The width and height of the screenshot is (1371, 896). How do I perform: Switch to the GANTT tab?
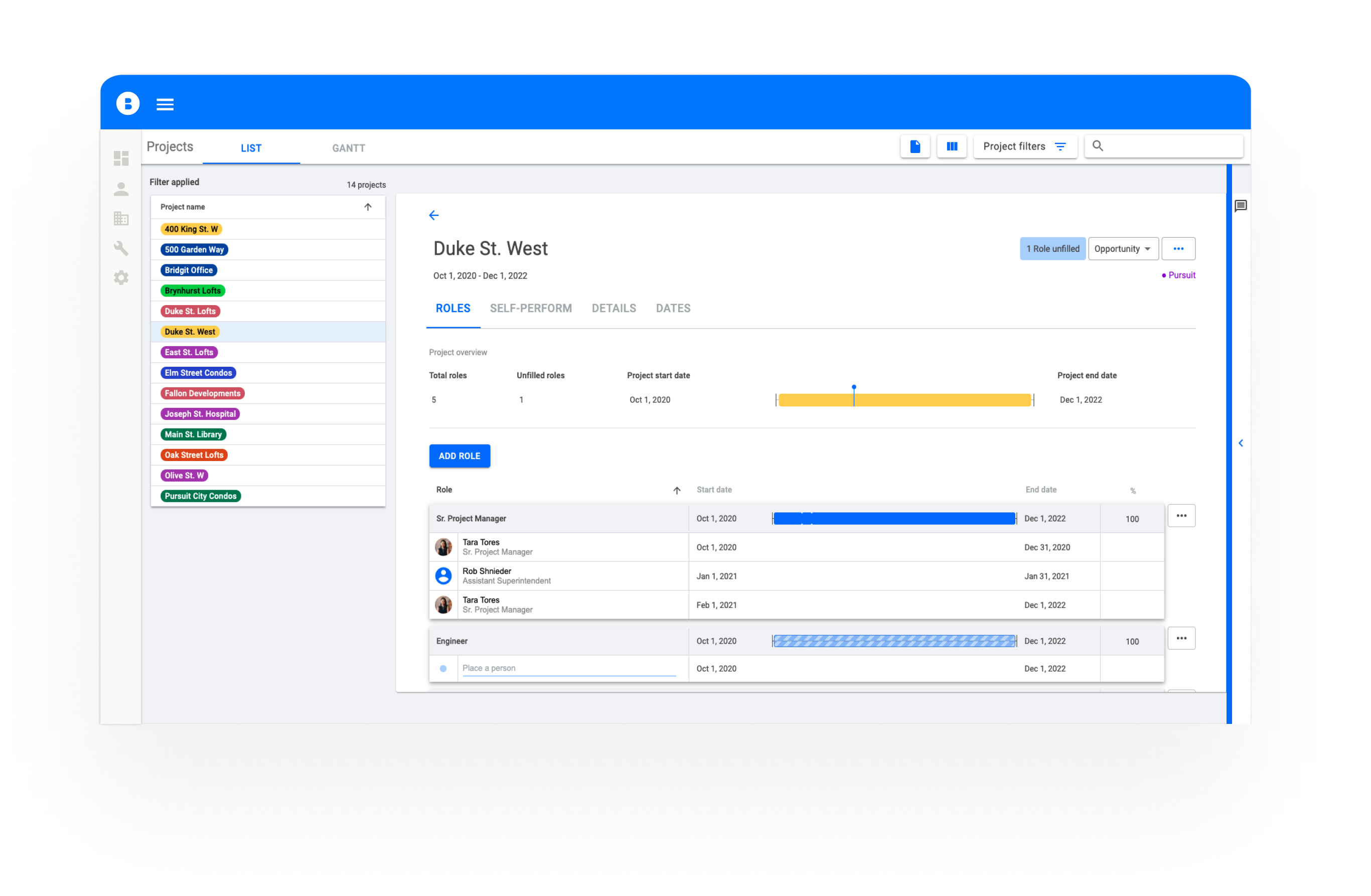pyautogui.click(x=349, y=148)
